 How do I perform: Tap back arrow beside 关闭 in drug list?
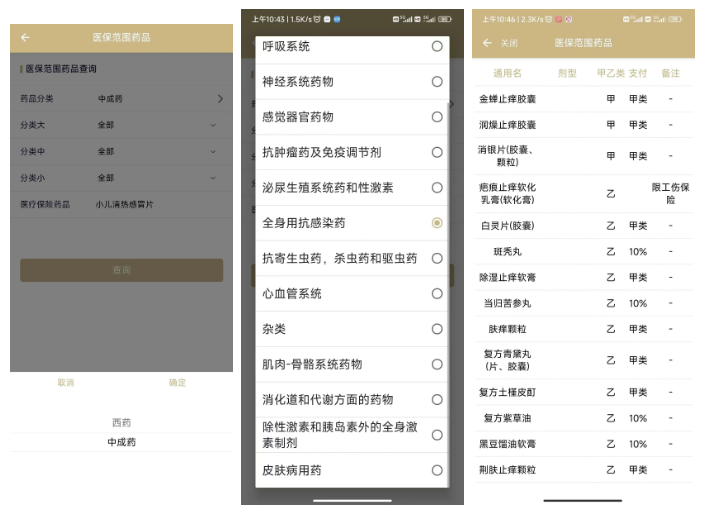pyautogui.click(x=487, y=43)
